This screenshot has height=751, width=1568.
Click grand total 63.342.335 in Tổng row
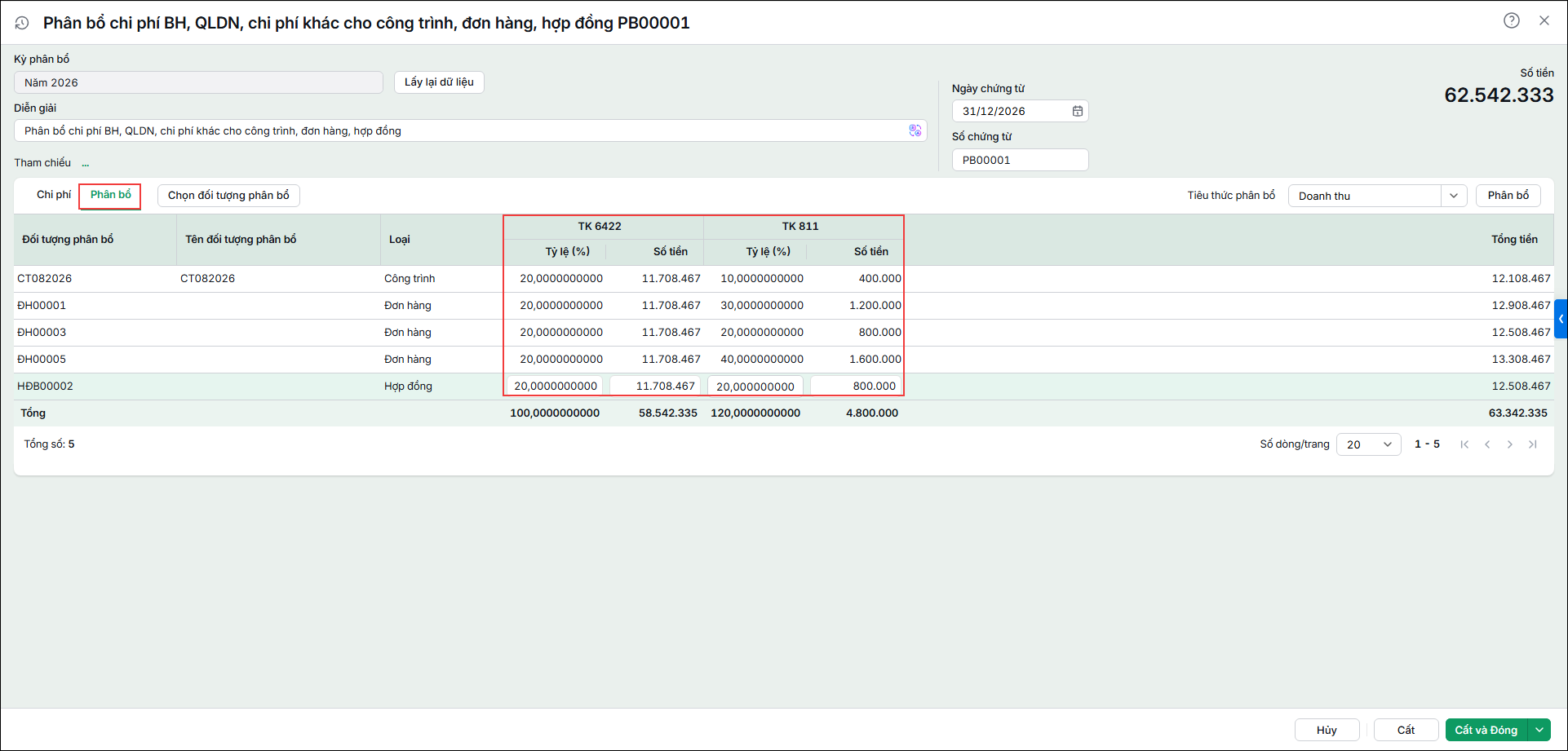1518,413
